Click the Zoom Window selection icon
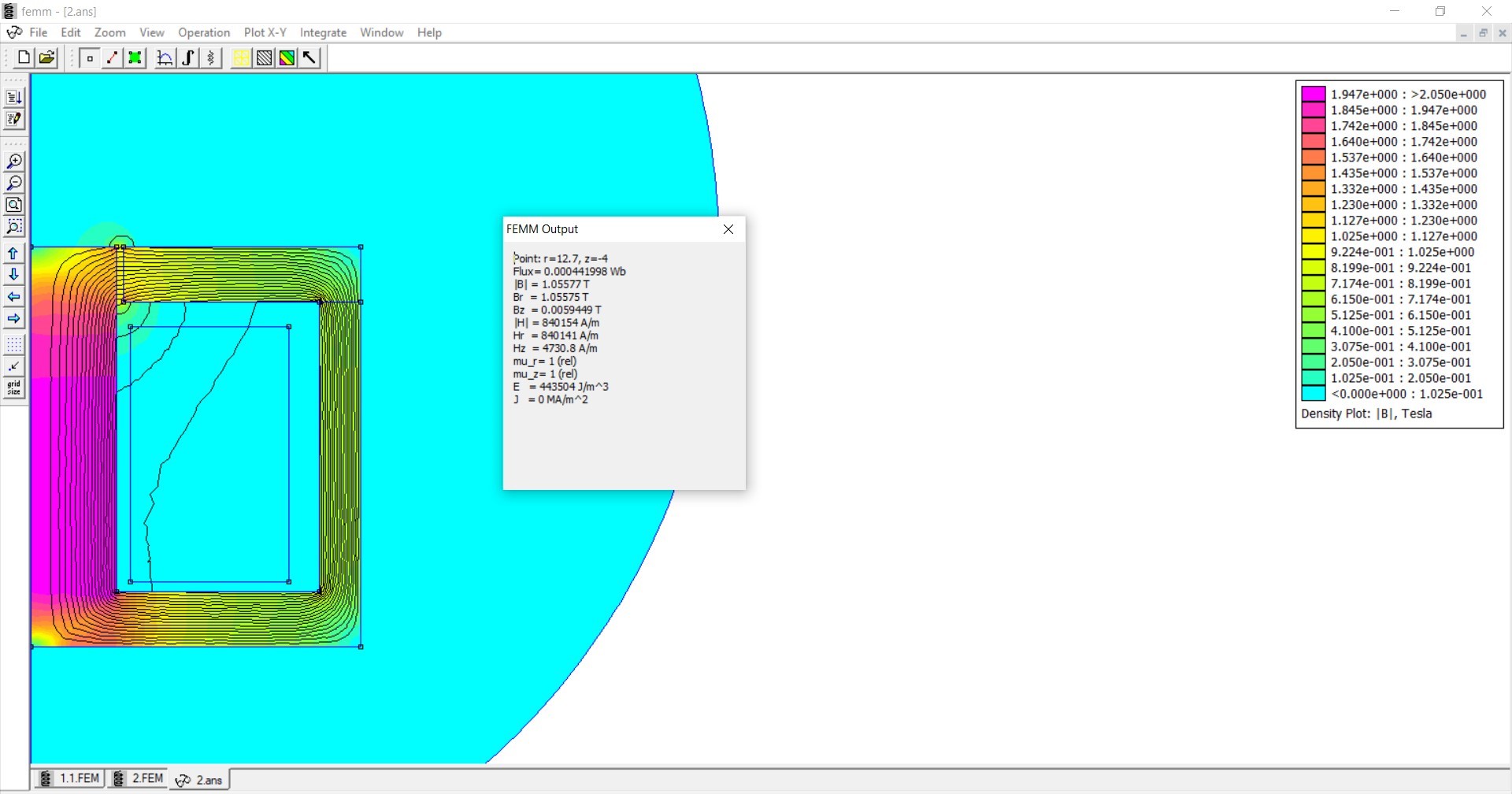Image resolution: width=1512 pixels, height=794 pixels. coord(14,227)
